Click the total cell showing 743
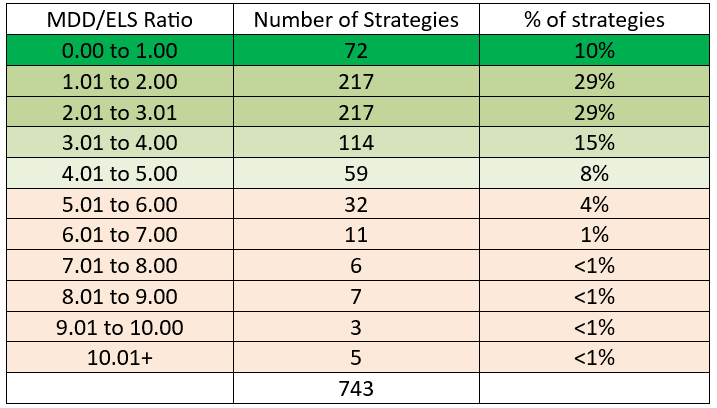 356,388
